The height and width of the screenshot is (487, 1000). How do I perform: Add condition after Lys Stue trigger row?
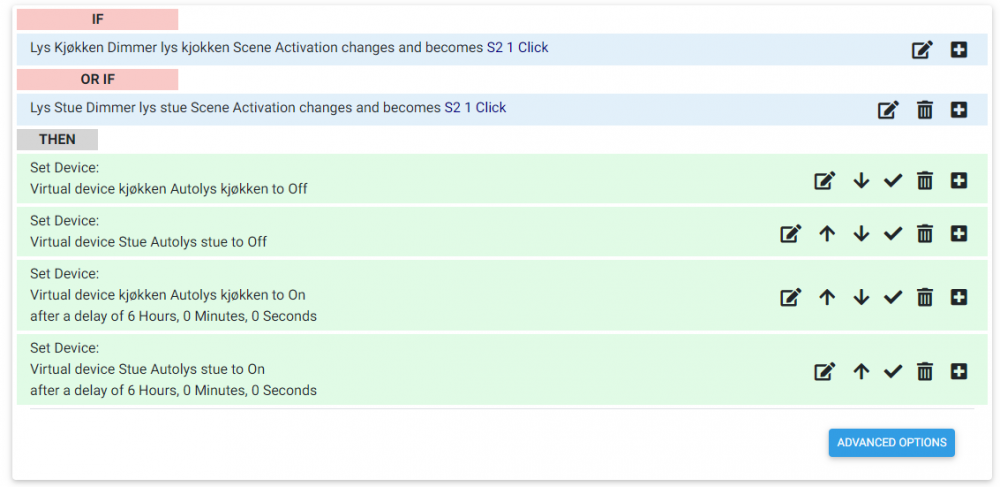click(958, 110)
